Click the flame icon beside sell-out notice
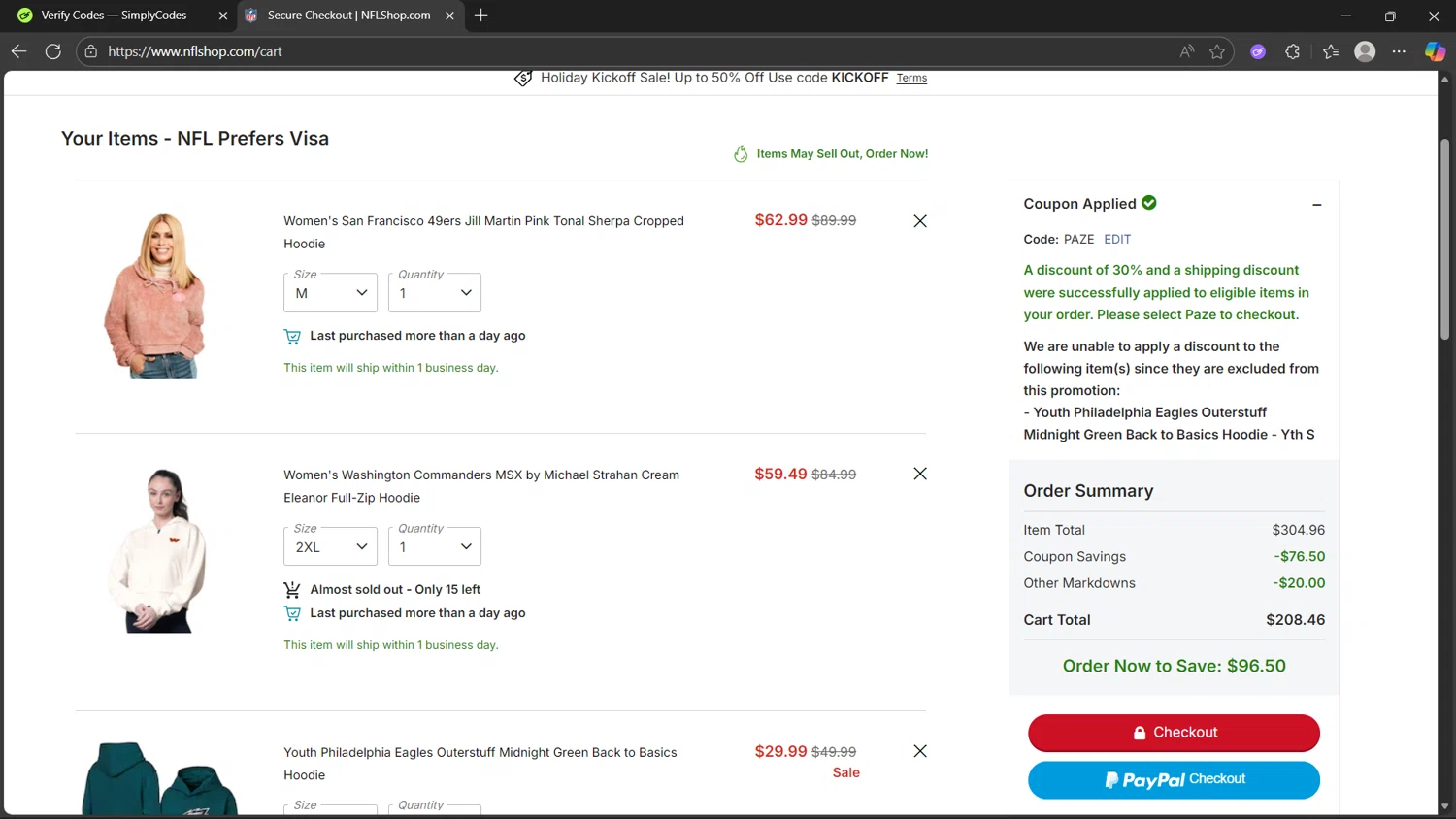The width and height of the screenshot is (1456, 819). tap(741, 153)
